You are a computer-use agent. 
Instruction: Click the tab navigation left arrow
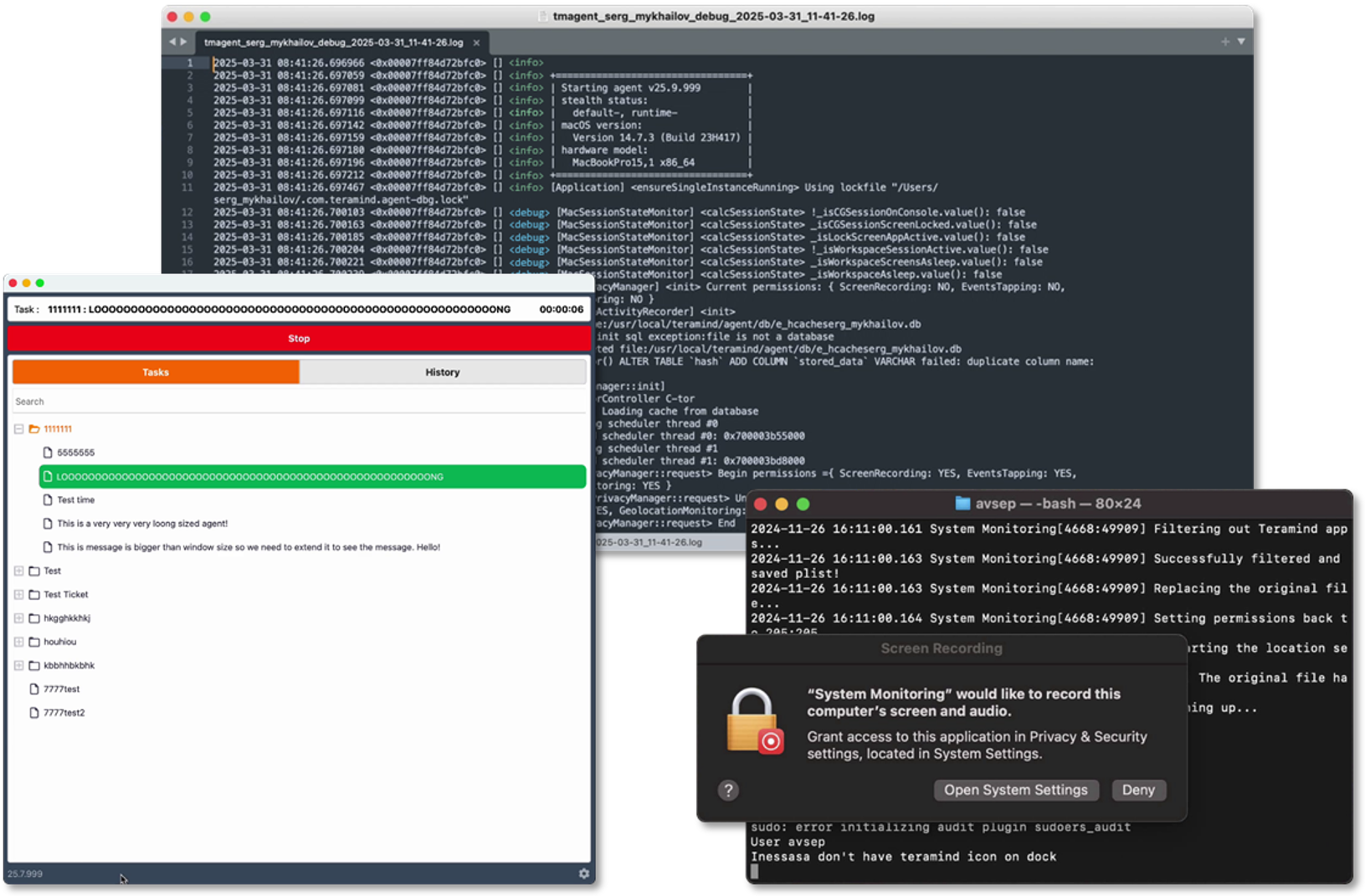[172, 42]
